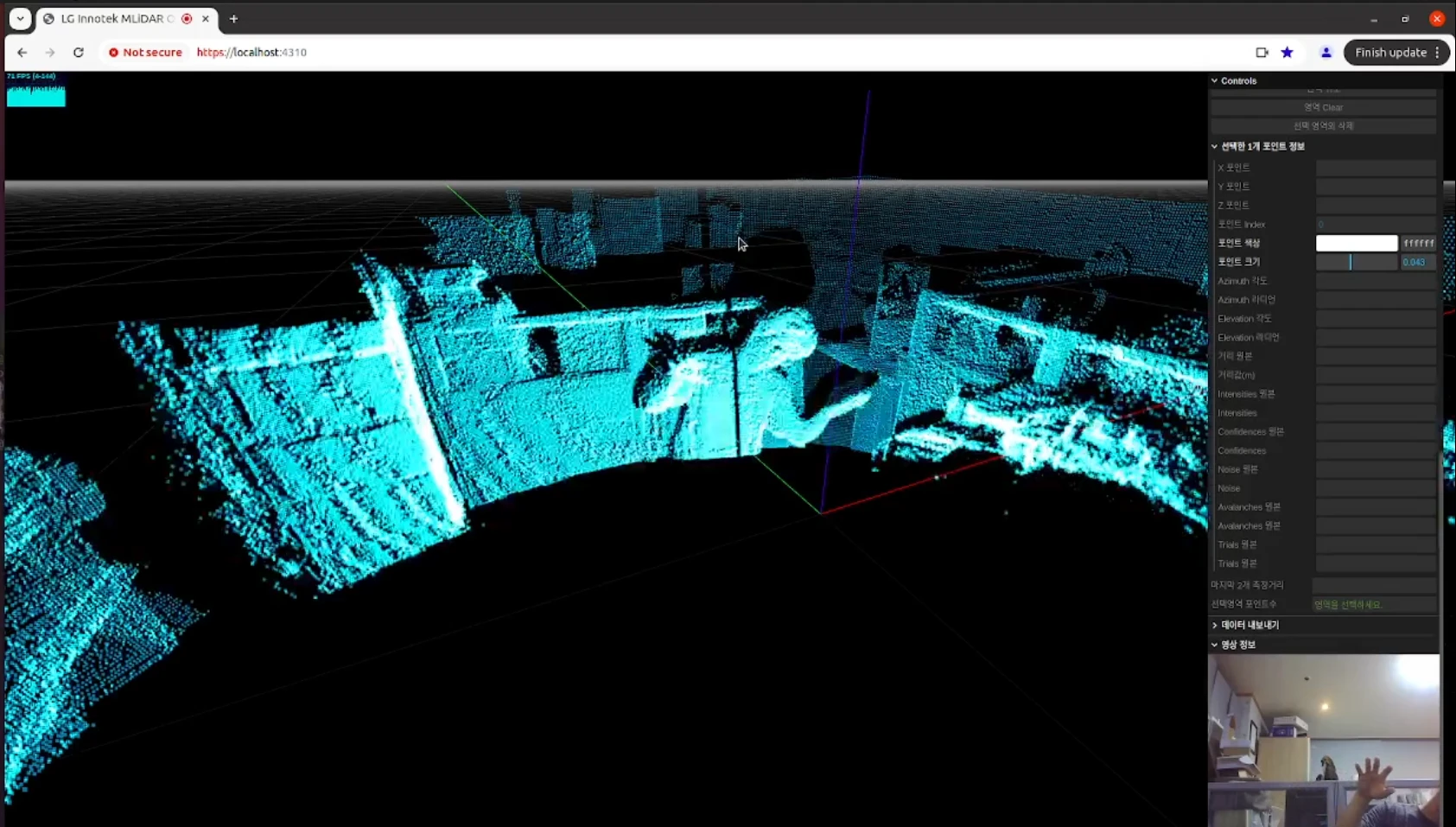The image size is (1456, 827).
Task: Minimize the browser window
Action: coord(1374,19)
